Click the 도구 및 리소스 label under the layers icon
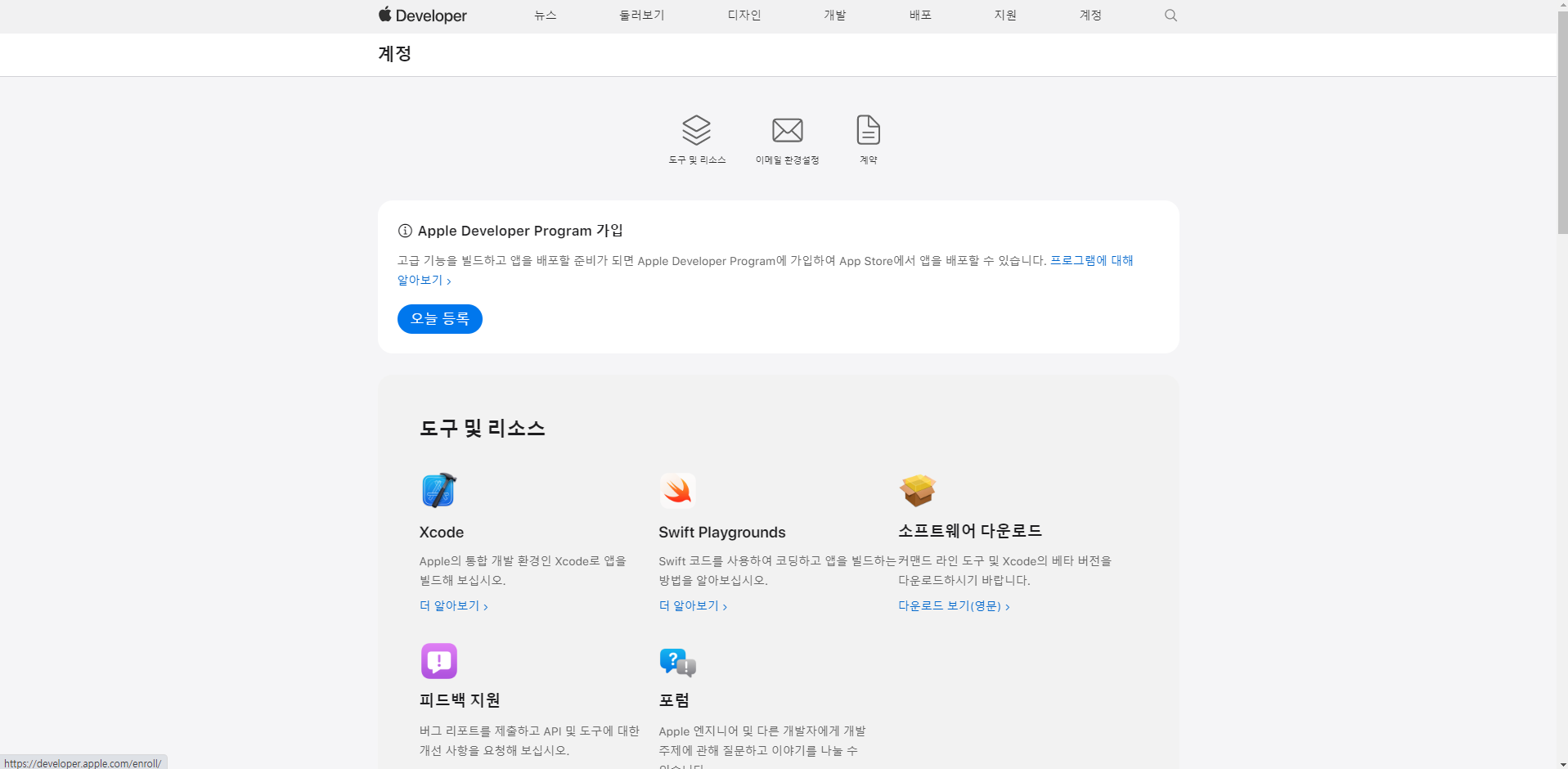Screen dimensions: 1568x769 tap(697, 160)
